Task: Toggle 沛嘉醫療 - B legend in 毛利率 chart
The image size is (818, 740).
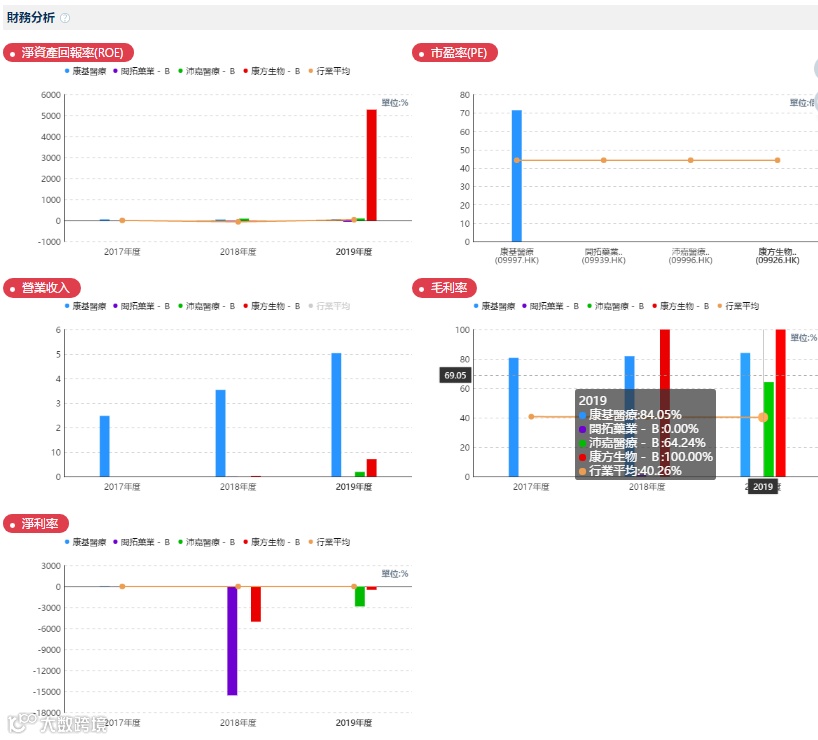Action: 616,306
